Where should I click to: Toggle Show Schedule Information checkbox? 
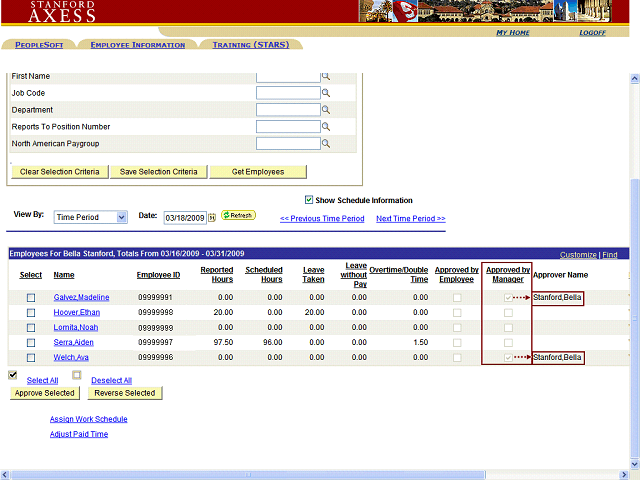[309, 200]
